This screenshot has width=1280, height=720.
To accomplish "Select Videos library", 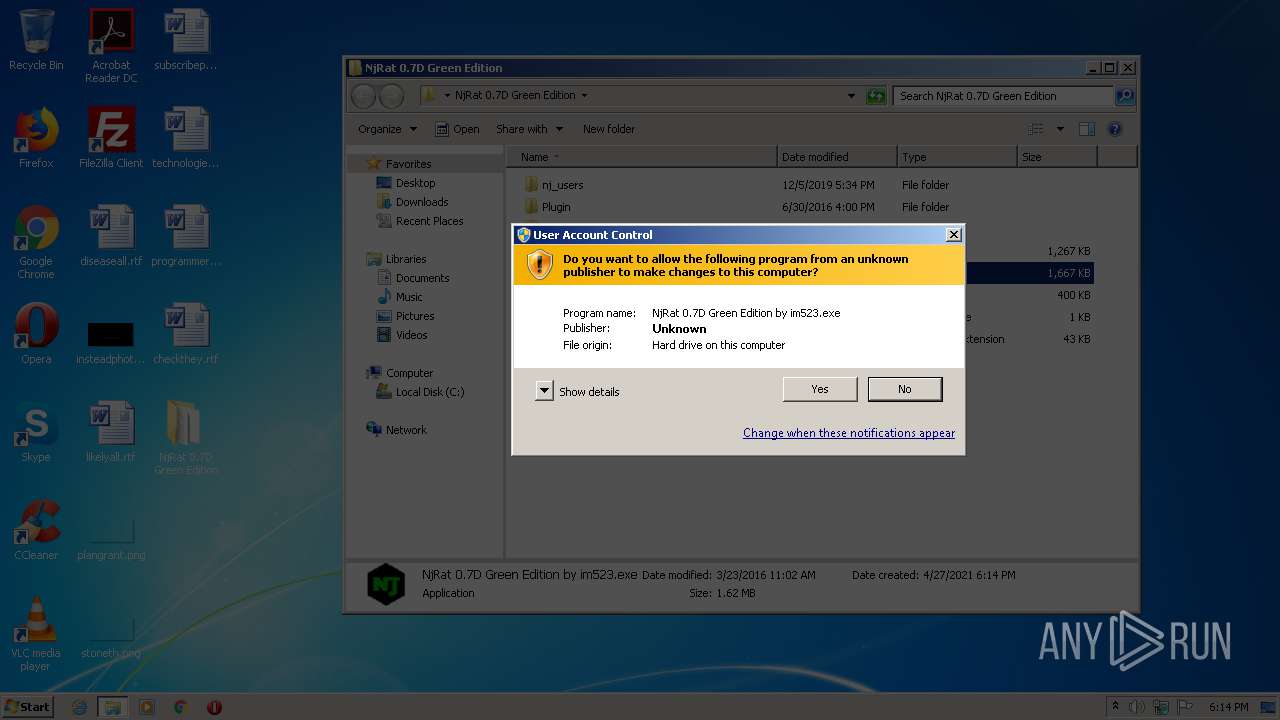I will click(402, 335).
